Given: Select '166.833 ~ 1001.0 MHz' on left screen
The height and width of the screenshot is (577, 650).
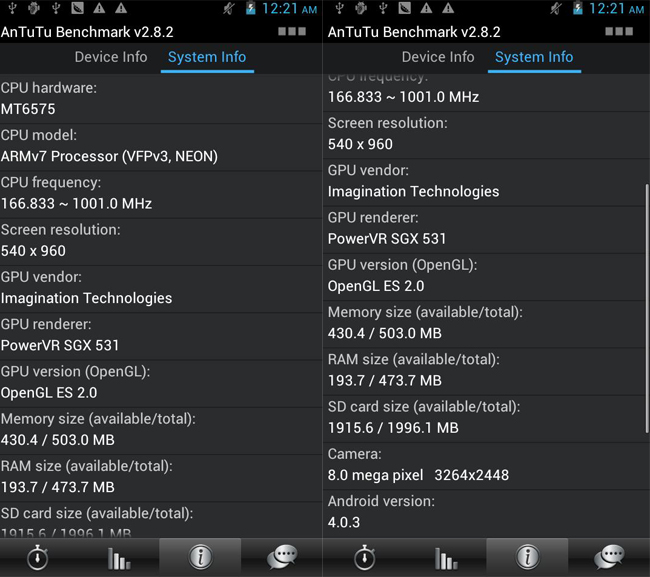Looking at the screenshot, I should [x=76, y=204].
